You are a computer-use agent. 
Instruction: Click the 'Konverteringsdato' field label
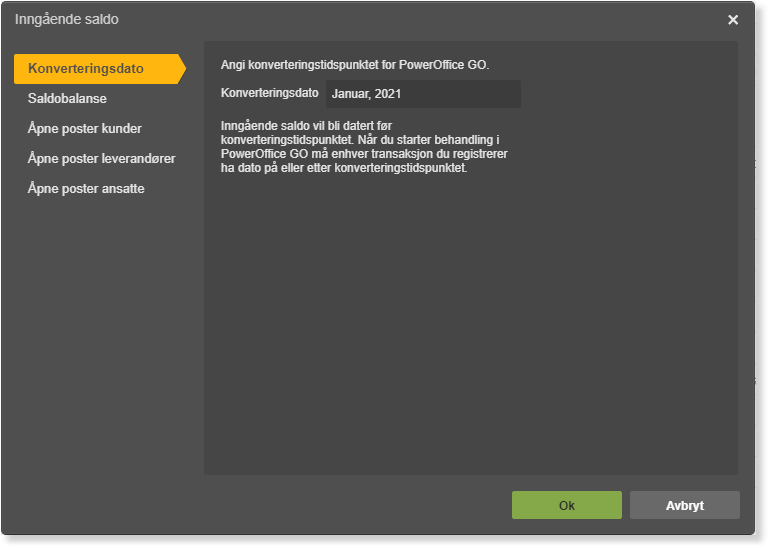pos(269,93)
